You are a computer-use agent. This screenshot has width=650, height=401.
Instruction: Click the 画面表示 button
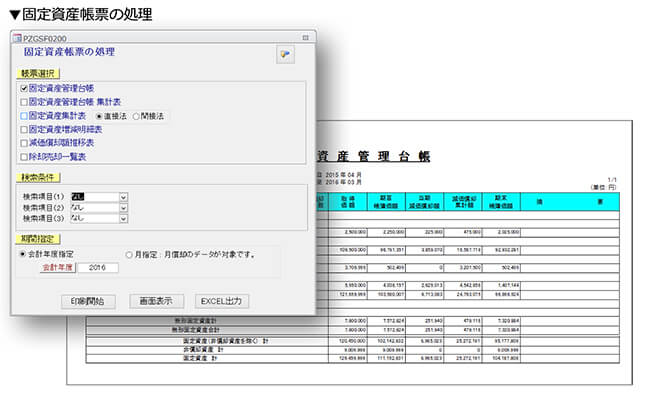156,301
